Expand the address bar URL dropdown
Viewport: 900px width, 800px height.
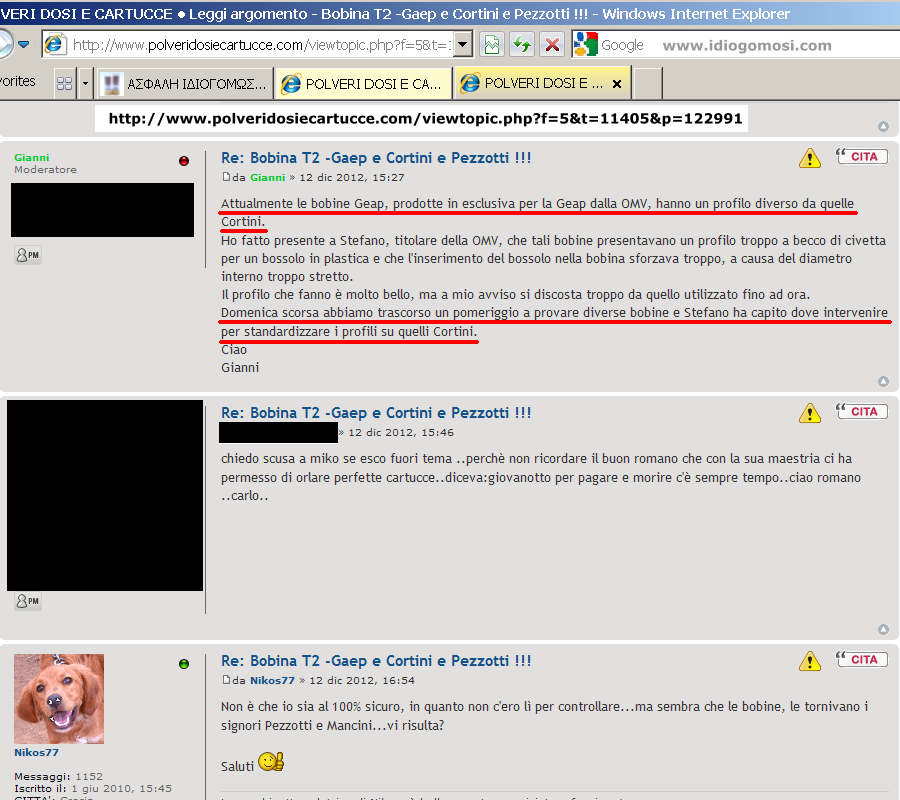(x=463, y=45)
